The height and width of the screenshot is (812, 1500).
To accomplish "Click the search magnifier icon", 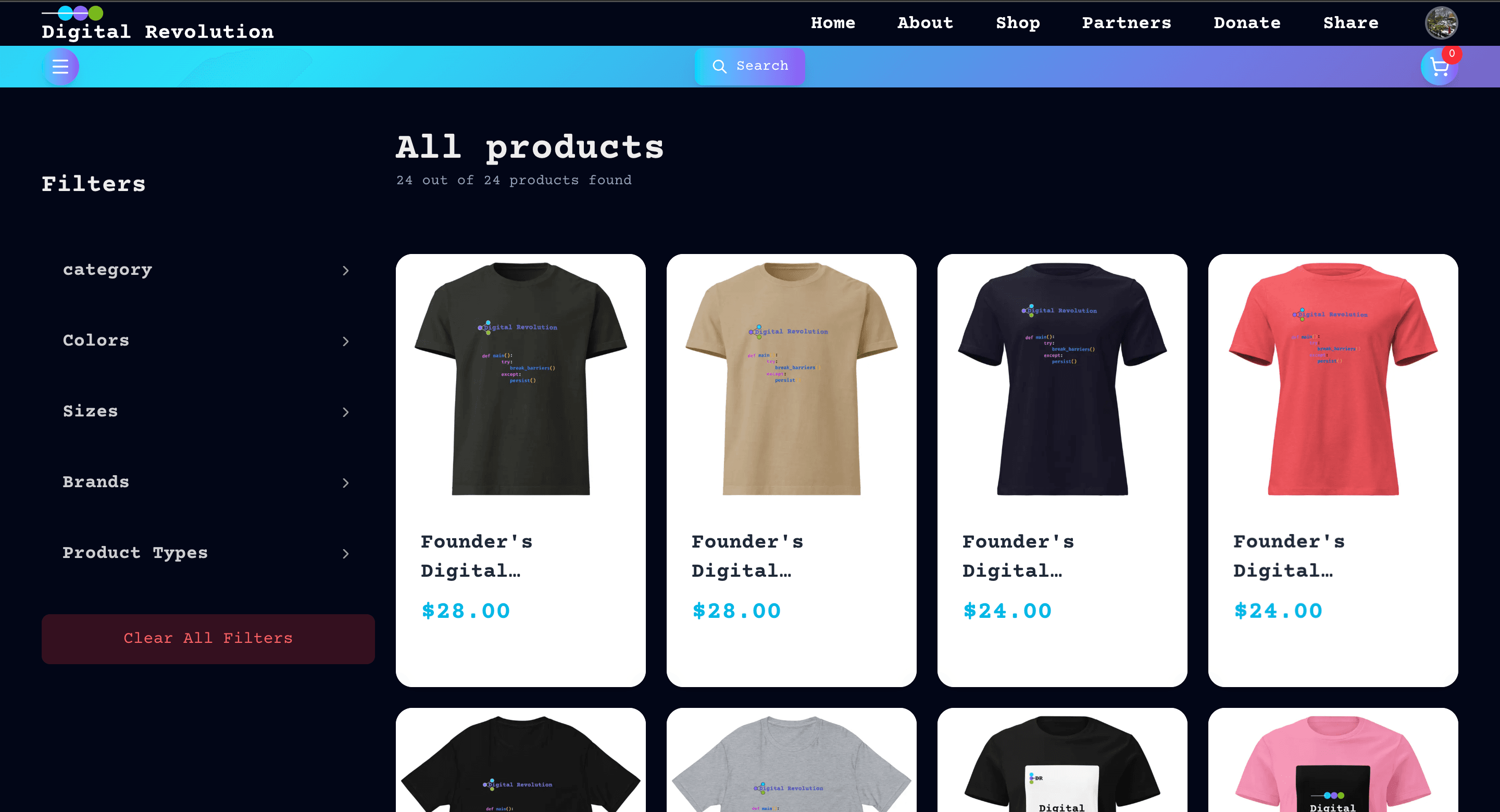I will [720, 66].
